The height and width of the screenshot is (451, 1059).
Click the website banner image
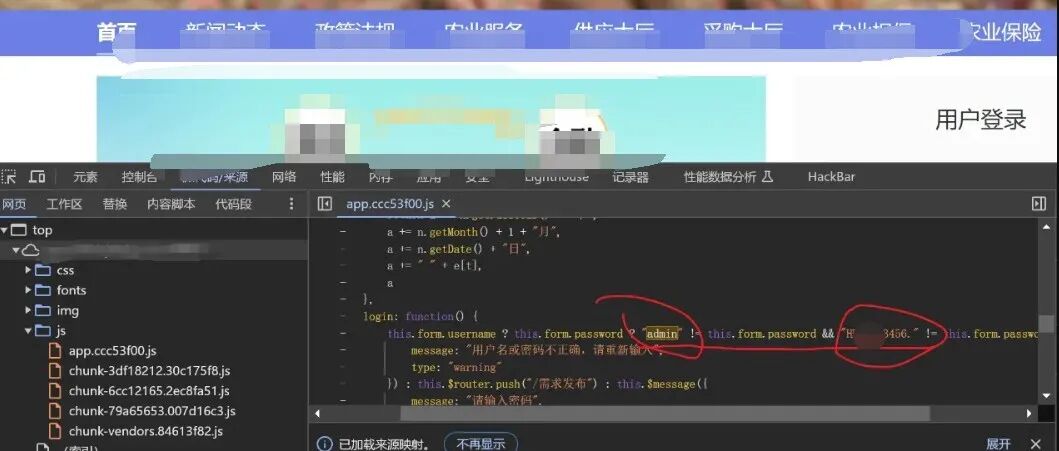431,119
